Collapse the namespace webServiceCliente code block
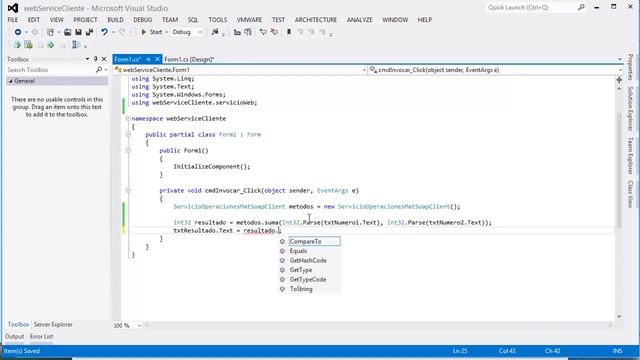This screenshot has width=640, height=360. tap(128, 118)
